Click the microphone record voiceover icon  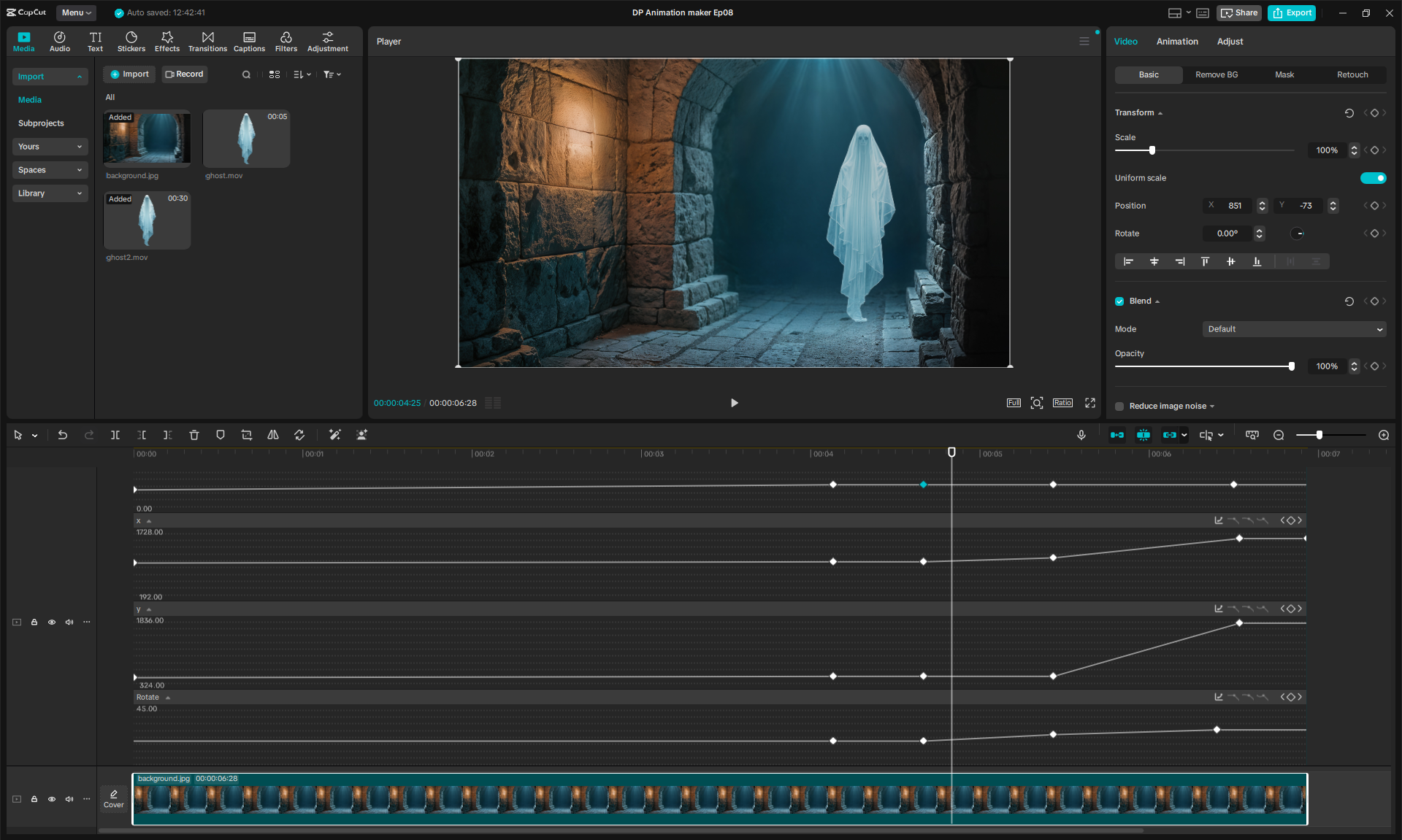[1081, 435]
